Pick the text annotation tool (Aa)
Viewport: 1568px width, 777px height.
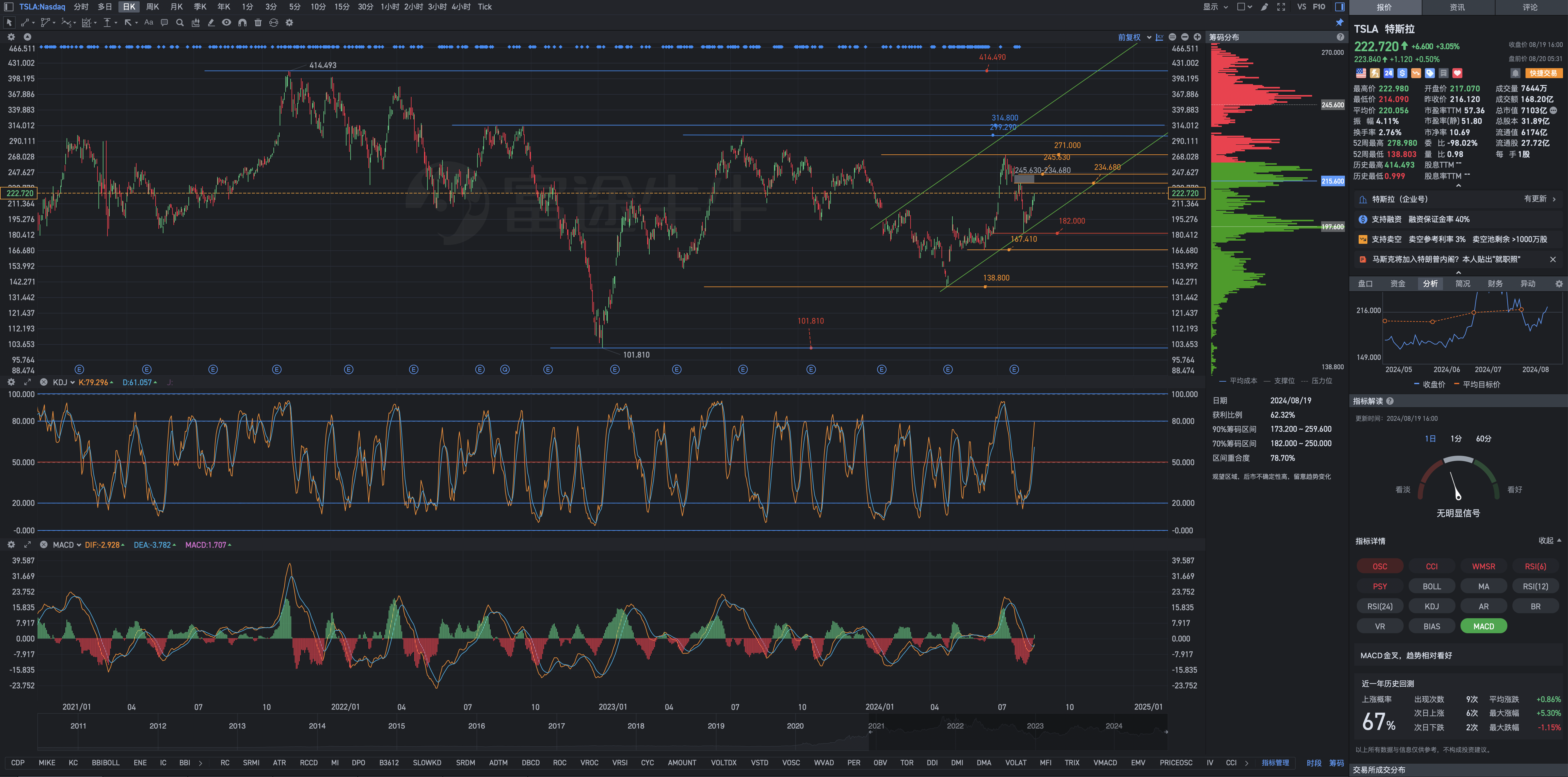coord(148,23)
